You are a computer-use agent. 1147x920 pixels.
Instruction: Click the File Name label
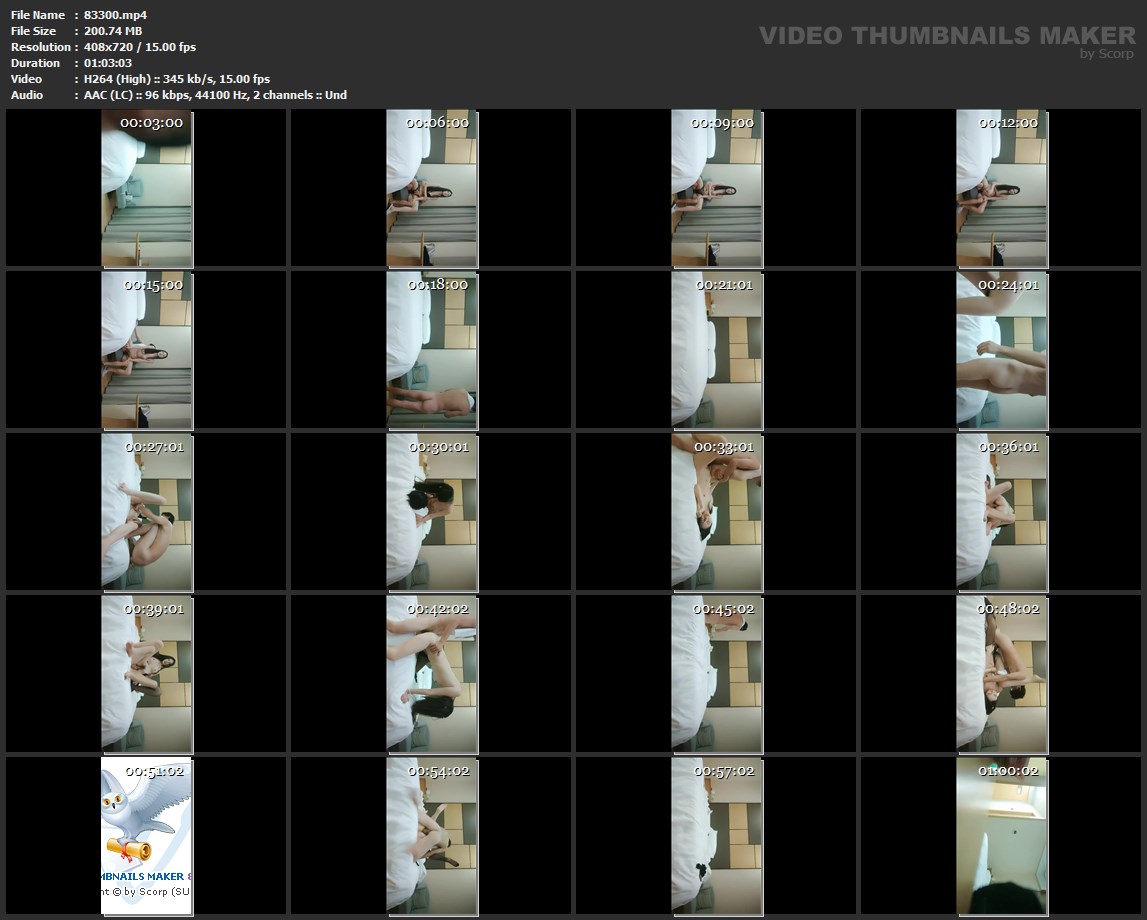point(38,15)
